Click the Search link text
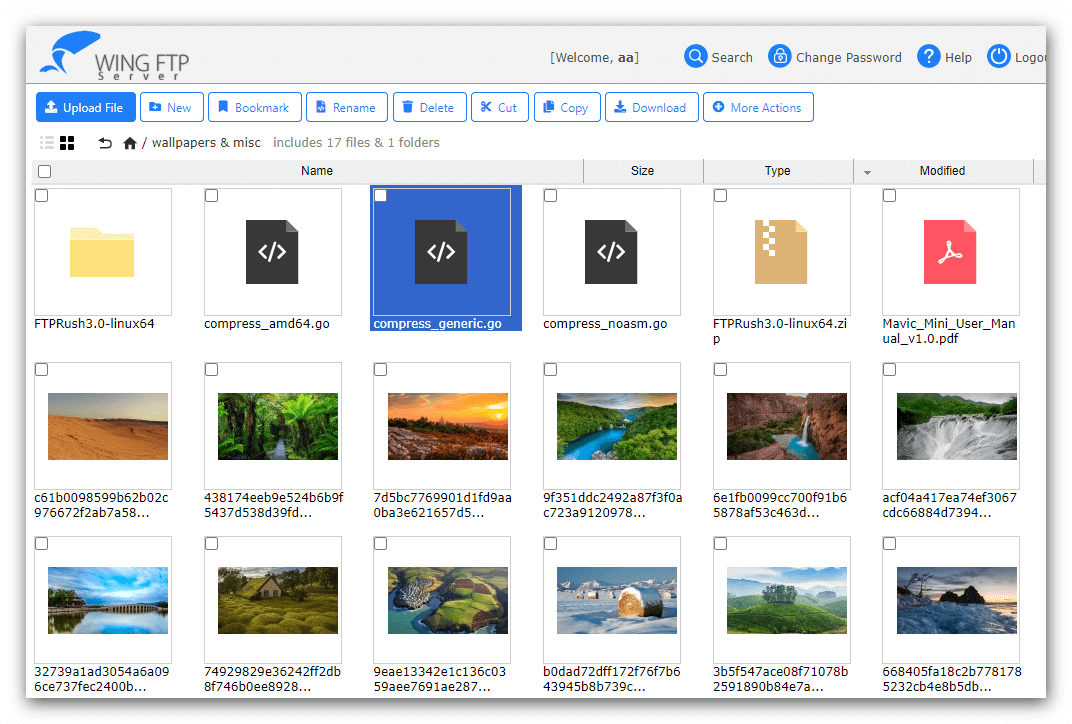This screenshot has width=1072, height=724. tap(732, 57)
